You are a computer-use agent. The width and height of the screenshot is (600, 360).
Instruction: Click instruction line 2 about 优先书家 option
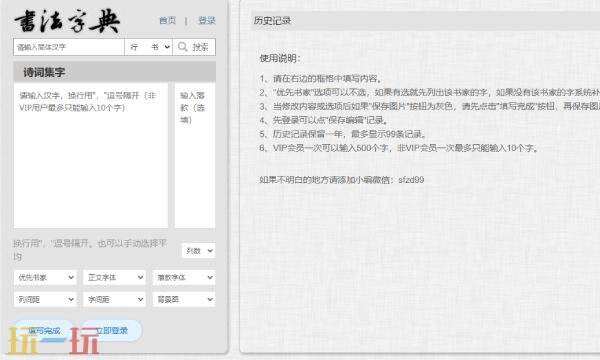(x=429, y=93)
